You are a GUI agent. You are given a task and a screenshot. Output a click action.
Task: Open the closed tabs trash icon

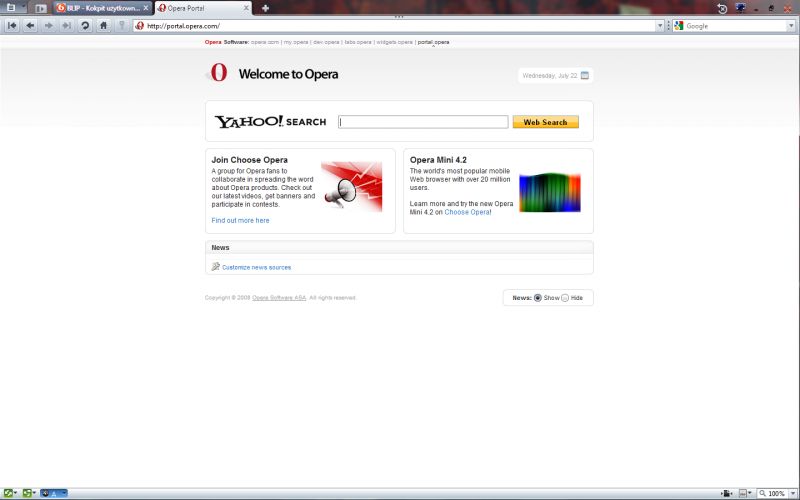pos(722,8)
